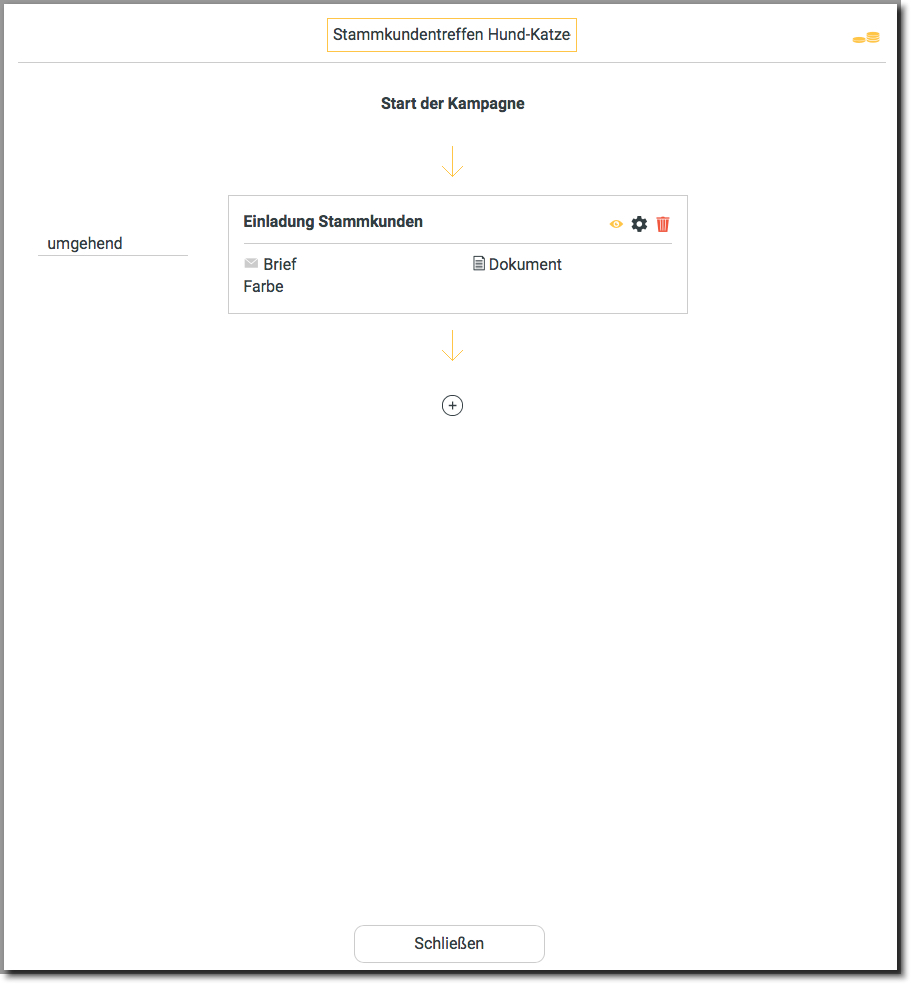The height and width of the screenshot is (984, 911).
Task: Click the divider line inside the invitation card
Action: [x=457, y=243]
